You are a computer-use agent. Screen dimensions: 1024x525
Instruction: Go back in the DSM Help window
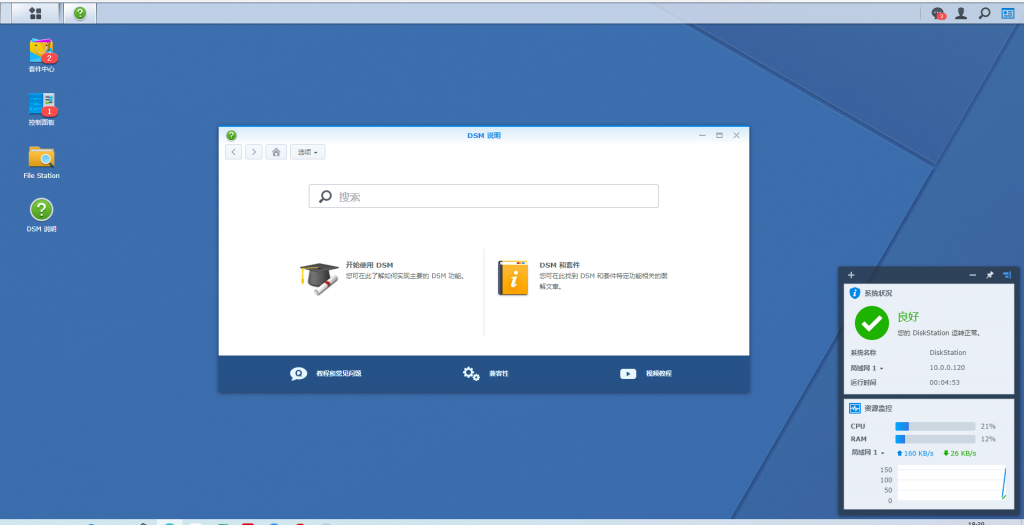click(234, 152)
